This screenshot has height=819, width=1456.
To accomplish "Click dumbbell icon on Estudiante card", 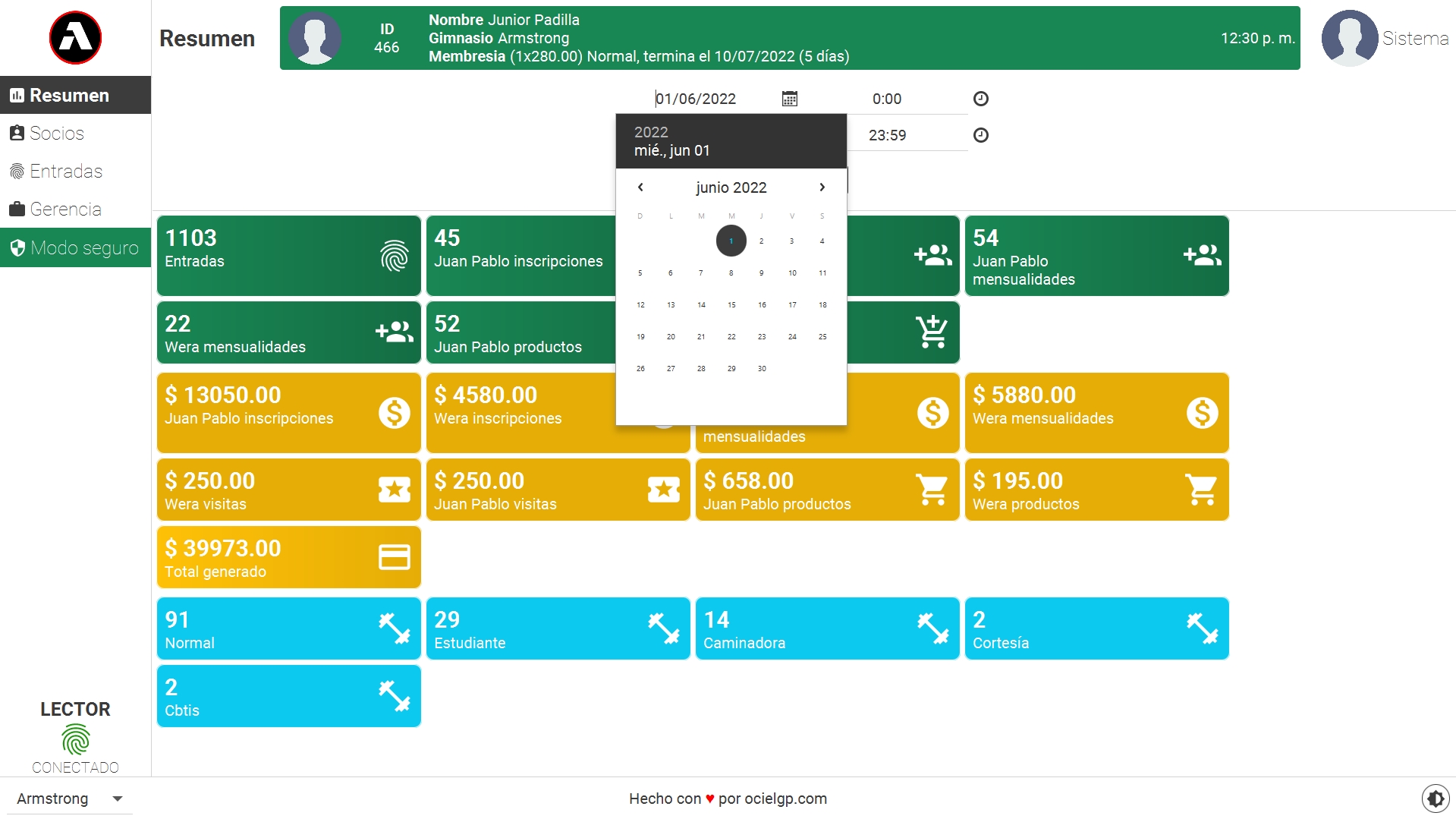I will pyautogui.click(x=664, y=628).
